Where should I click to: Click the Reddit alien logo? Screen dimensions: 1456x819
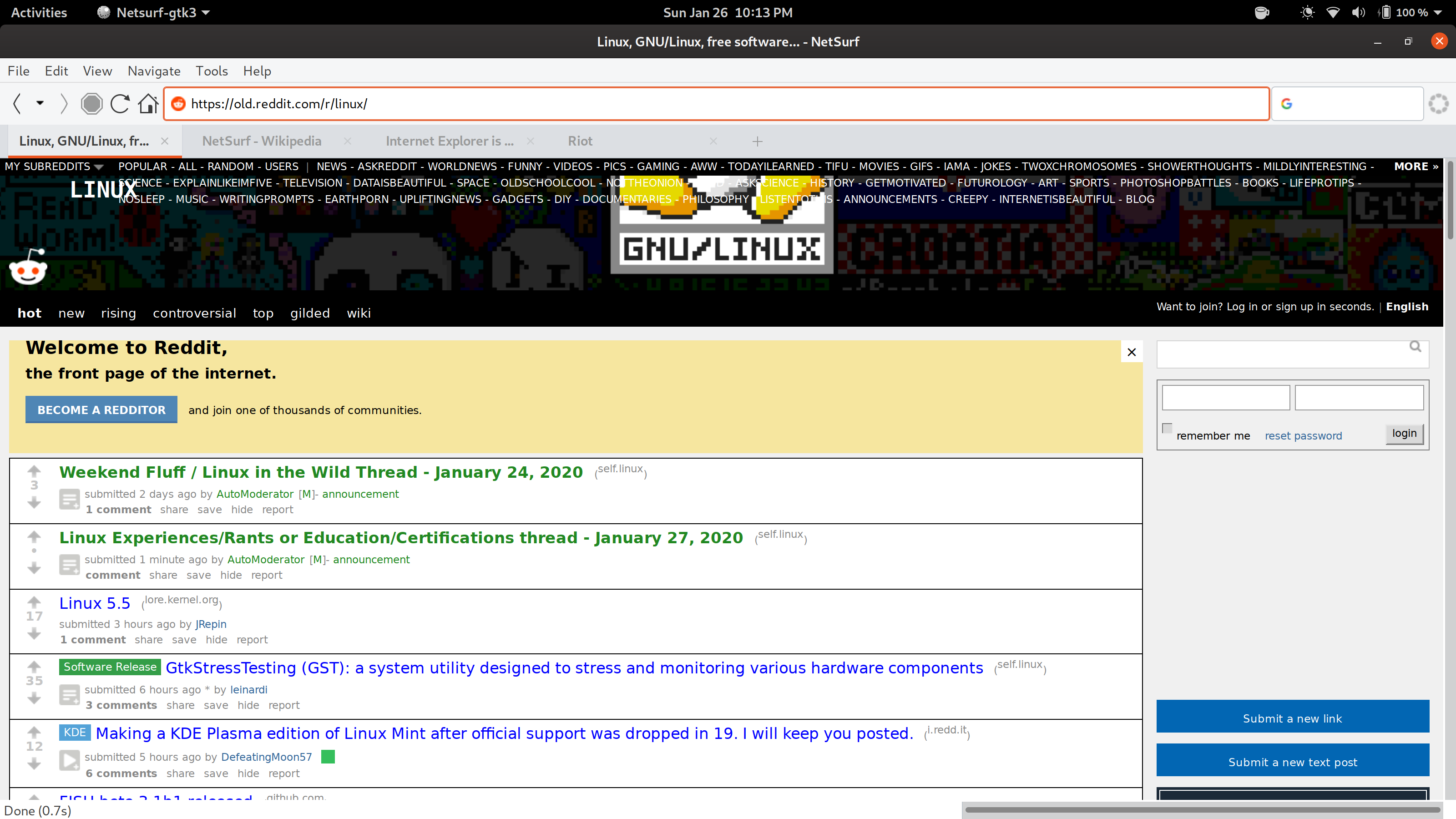[x=28, y=268]
